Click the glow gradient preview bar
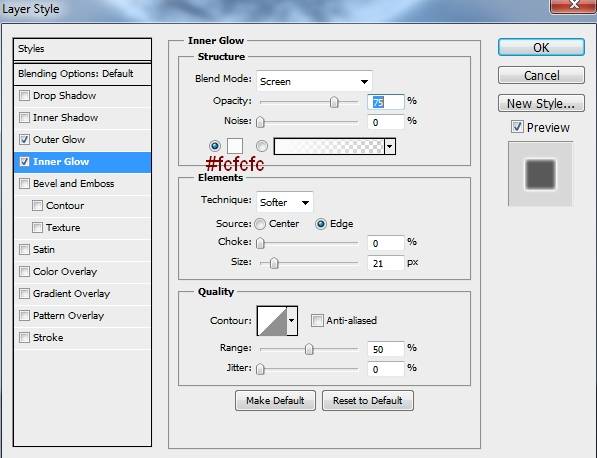 329,147
